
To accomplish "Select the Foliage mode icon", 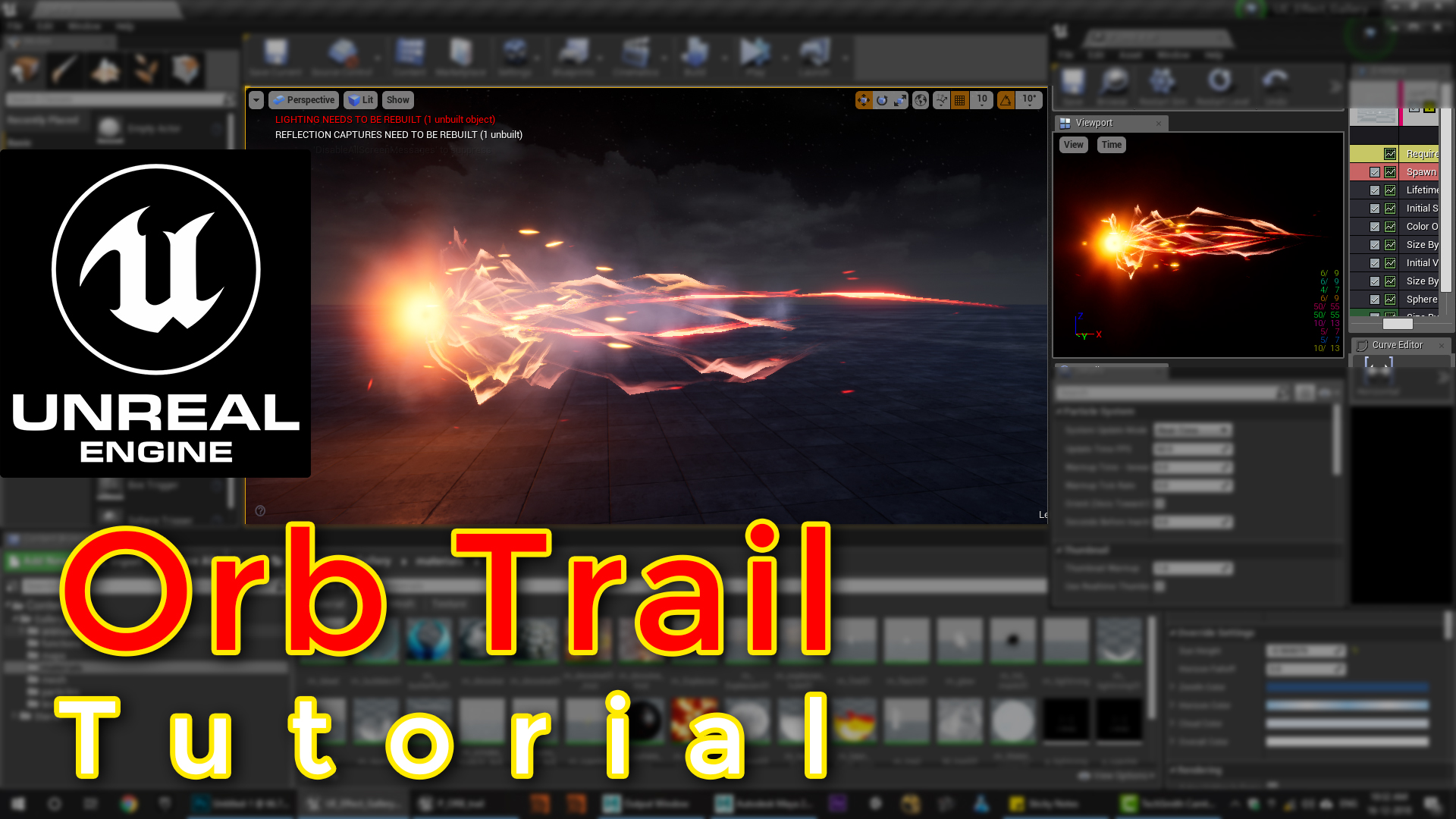I will click(145, 71).
